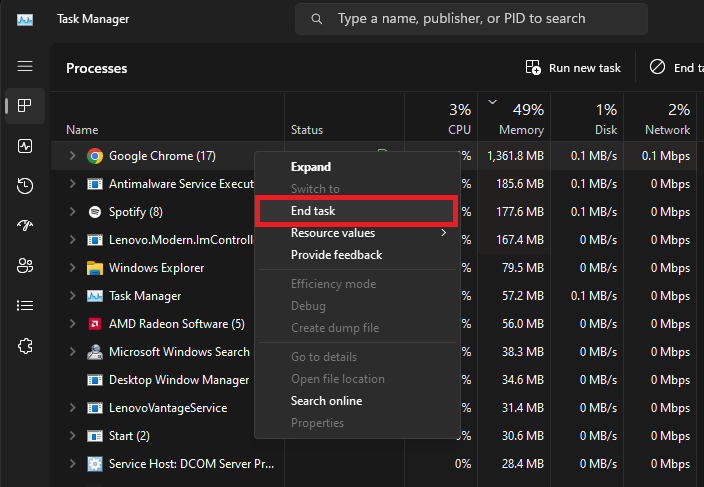Click the Google Chrome process icon

click(x=95, y=156)
